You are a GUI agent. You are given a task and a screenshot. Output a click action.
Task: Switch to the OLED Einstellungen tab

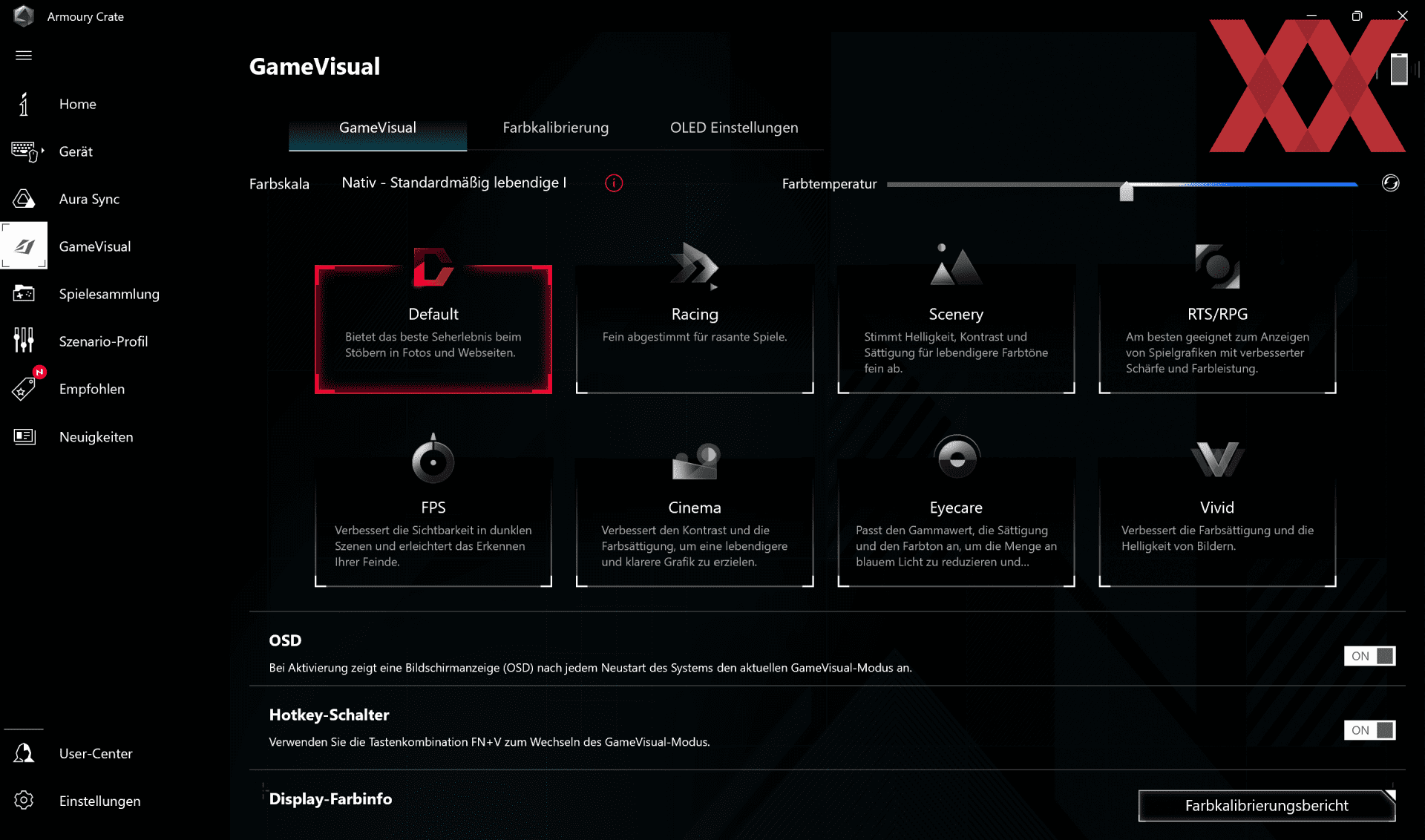[x=734, y=128]
